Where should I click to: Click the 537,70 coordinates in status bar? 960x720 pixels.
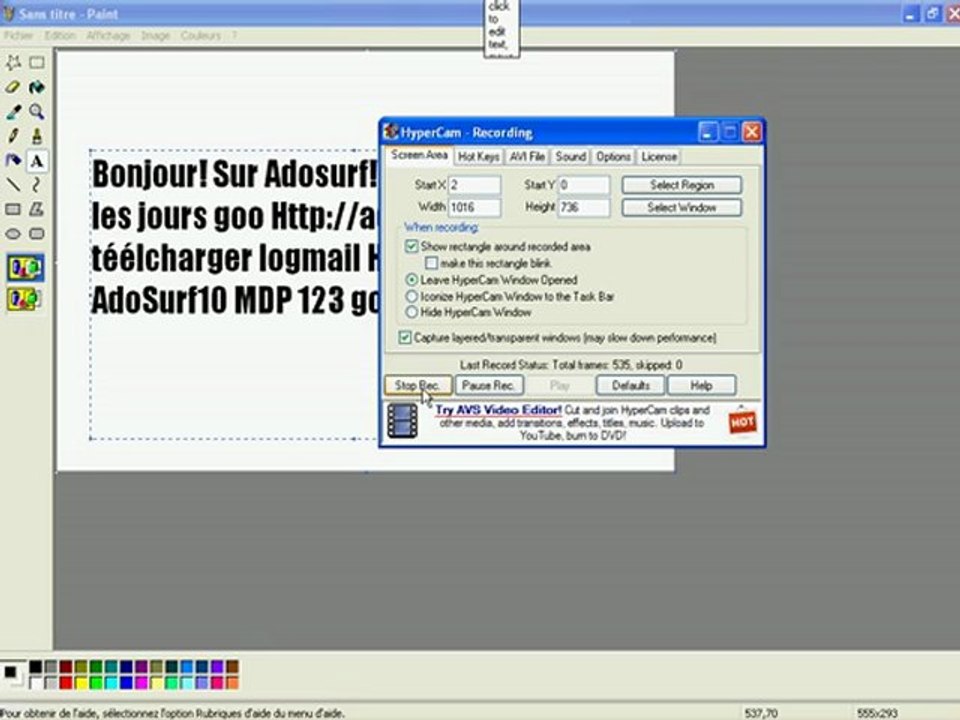pyautogui.click(x=761, y=713)
